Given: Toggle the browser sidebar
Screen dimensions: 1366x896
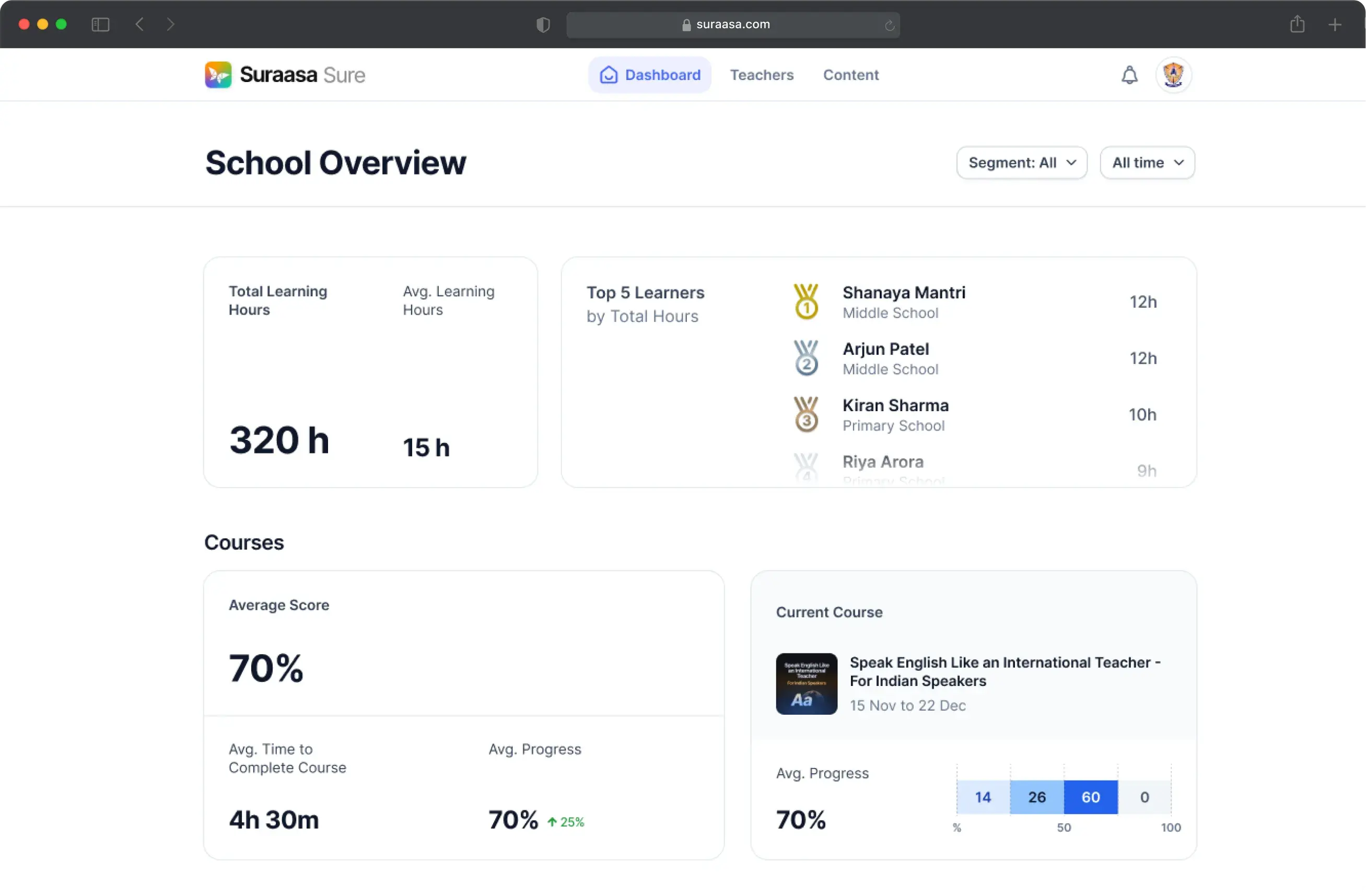Looking at the screenshot, I should coord(100,24).
